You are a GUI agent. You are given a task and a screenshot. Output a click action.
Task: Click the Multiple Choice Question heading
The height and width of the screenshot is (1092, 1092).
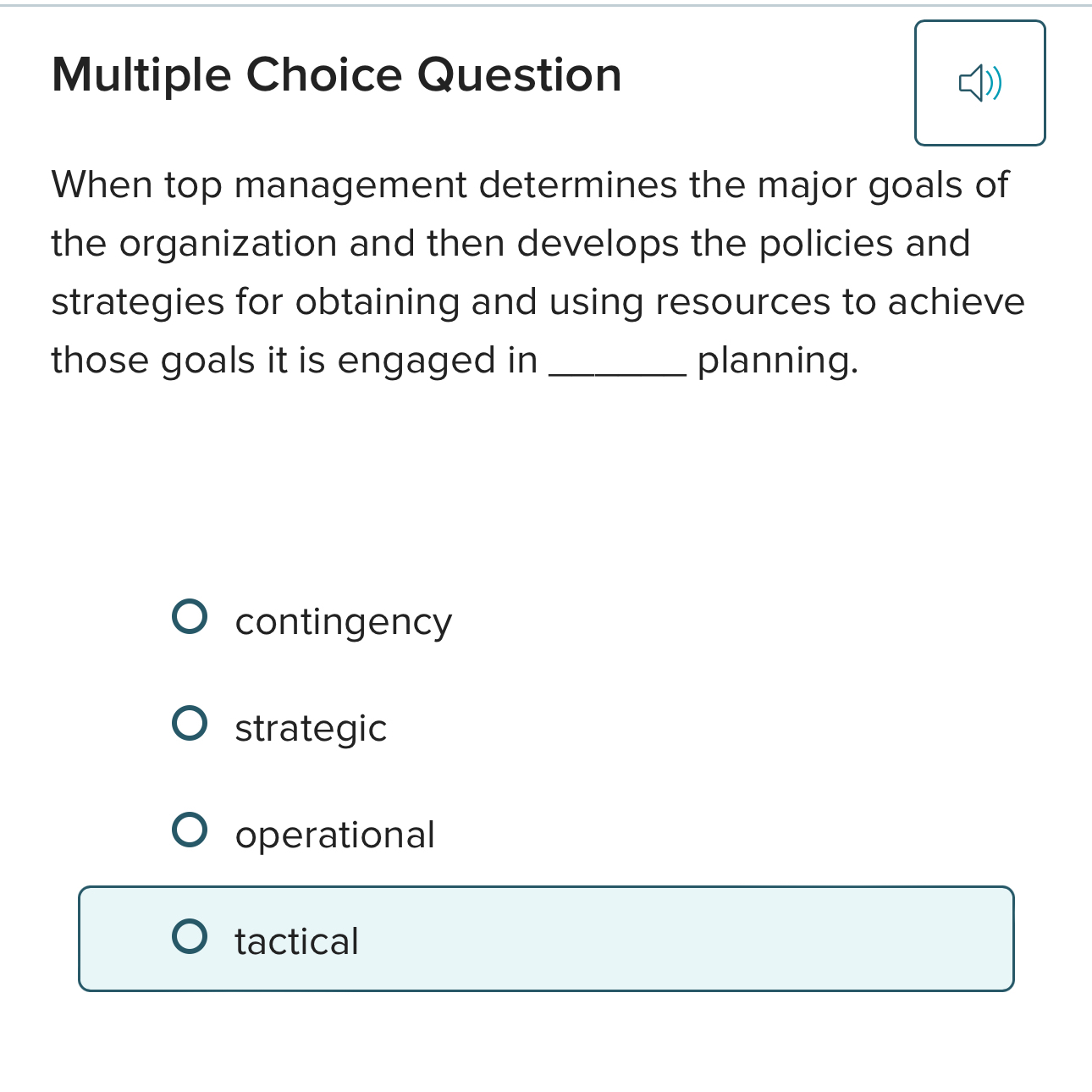pos(336,74)
